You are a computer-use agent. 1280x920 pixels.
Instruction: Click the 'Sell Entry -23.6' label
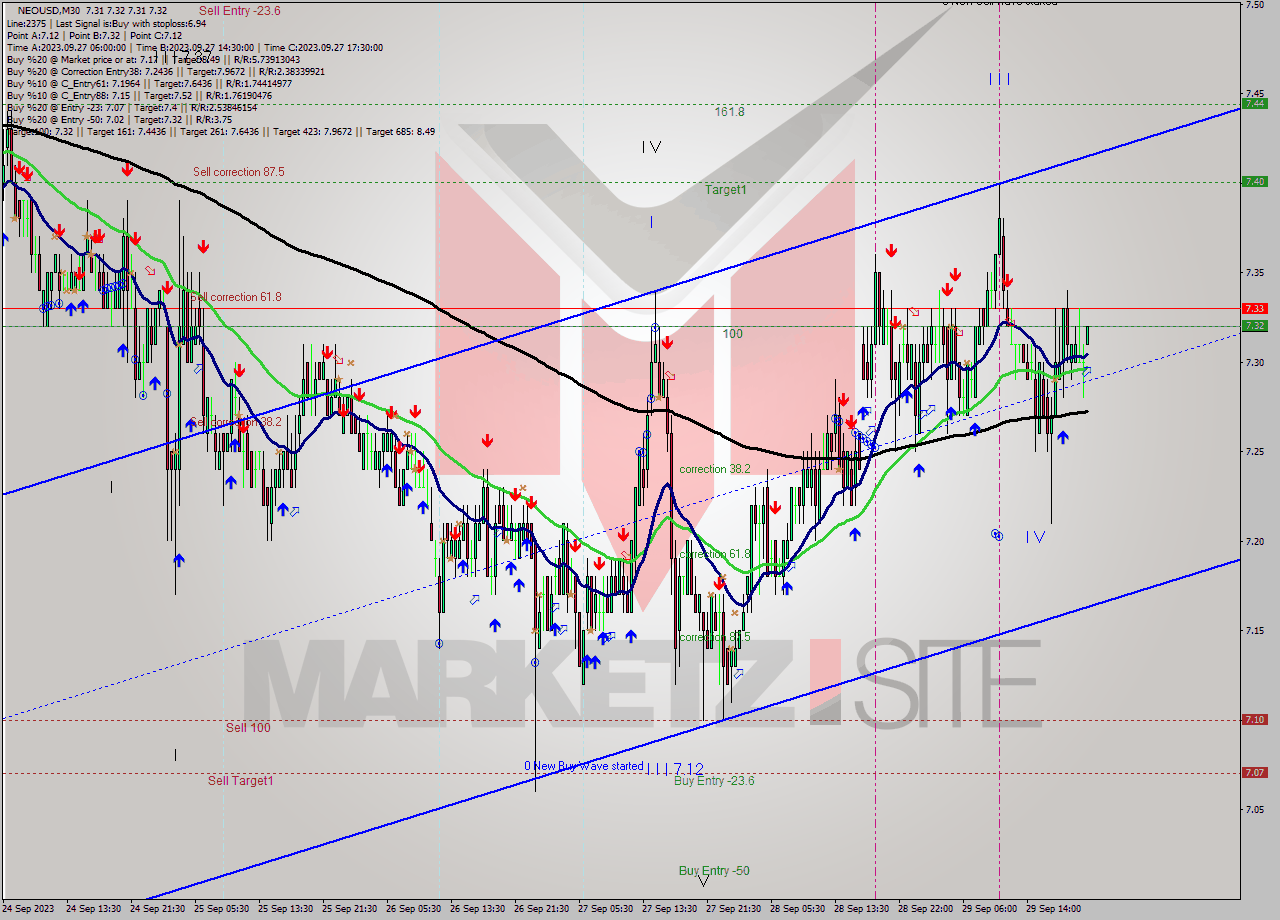tap(239, 11)
